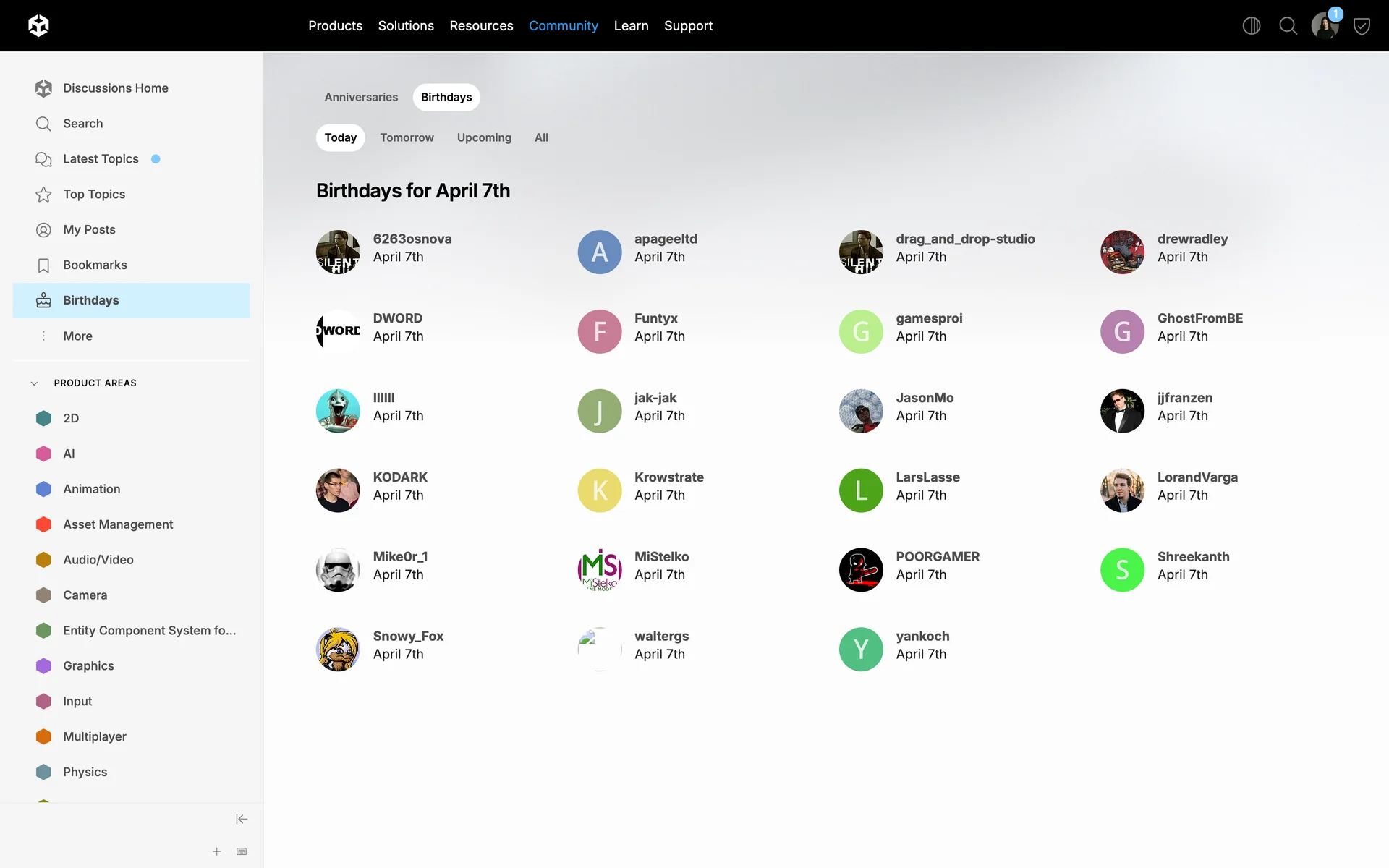Open user profile avatar with notification badge
Viewport: 1389px width, 868px height.
[1325, 26]
